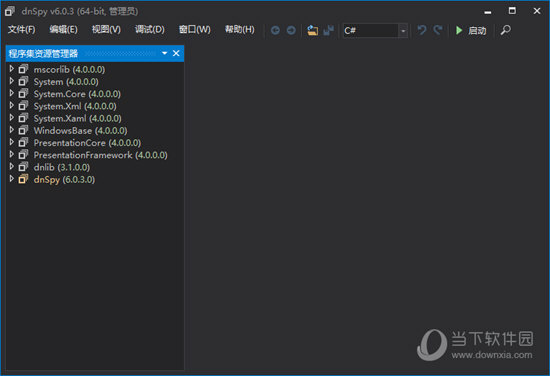Click the System.Xml assembly icon
The height and width of the screenshot is (376, 550).
point(23,106)
